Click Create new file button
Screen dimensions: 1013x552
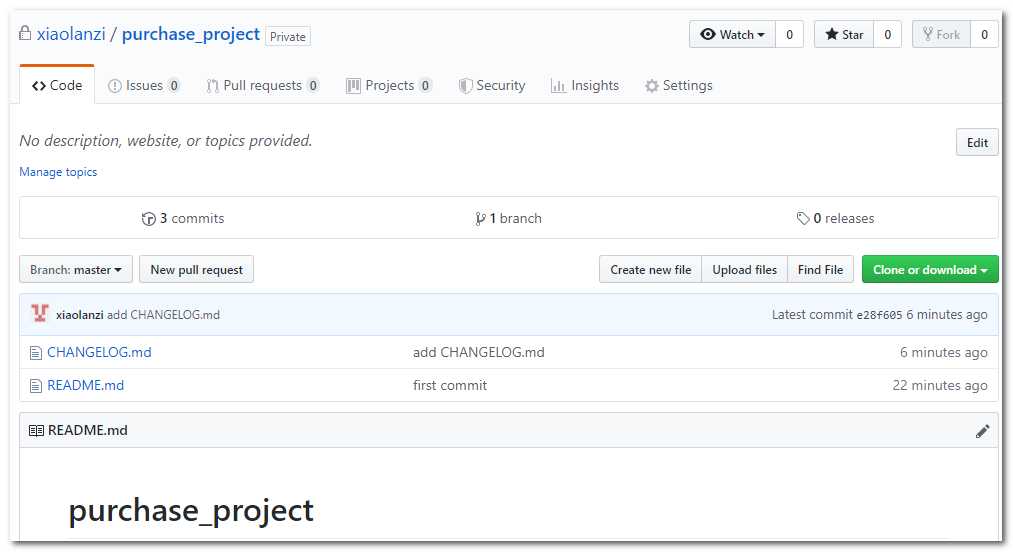[x=651, y=270]
